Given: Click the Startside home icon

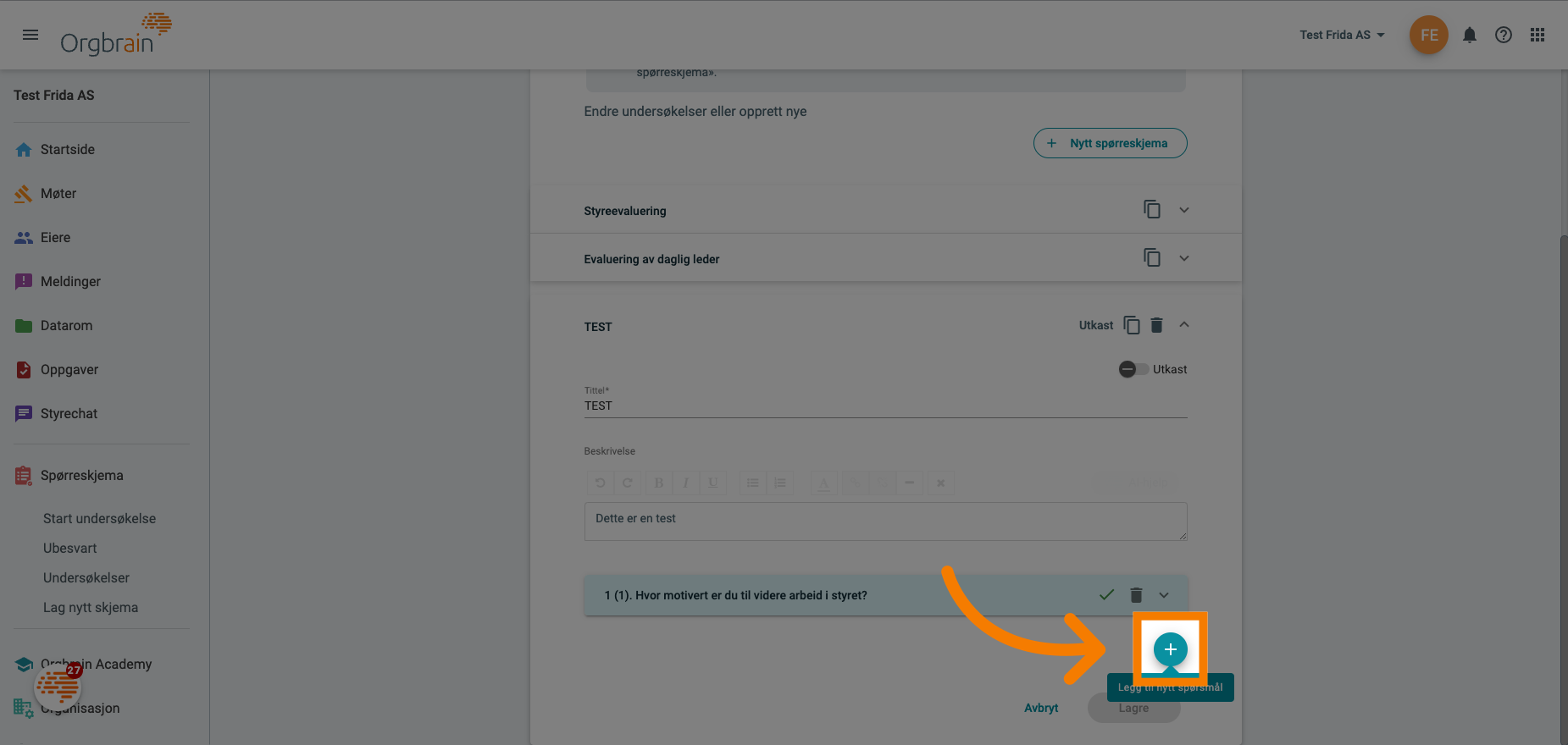Looking at the screenshot, I should 24,150.
